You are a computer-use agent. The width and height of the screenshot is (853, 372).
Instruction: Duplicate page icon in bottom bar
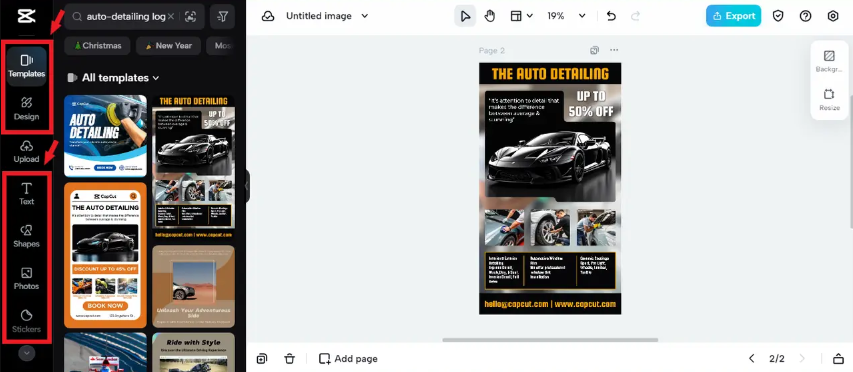click(262, 358)
